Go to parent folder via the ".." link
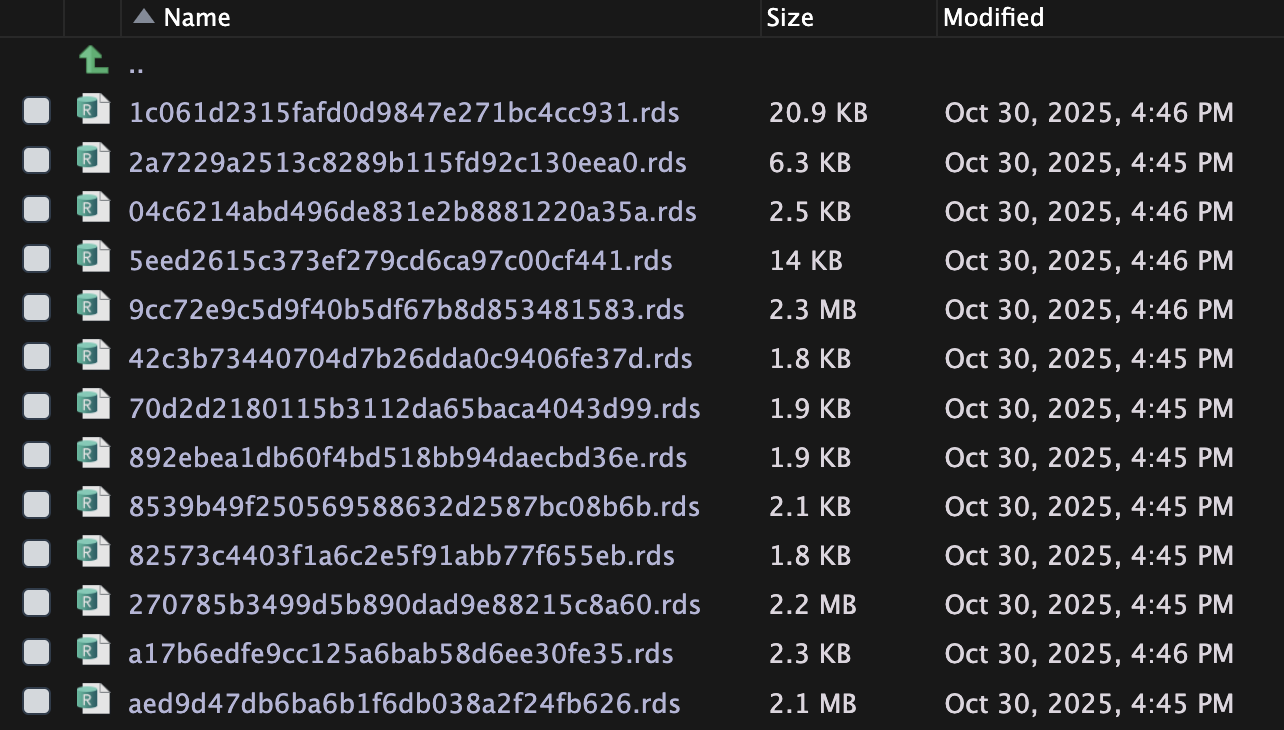Viewport: 1284px width, 730px height. pos(136,66)
